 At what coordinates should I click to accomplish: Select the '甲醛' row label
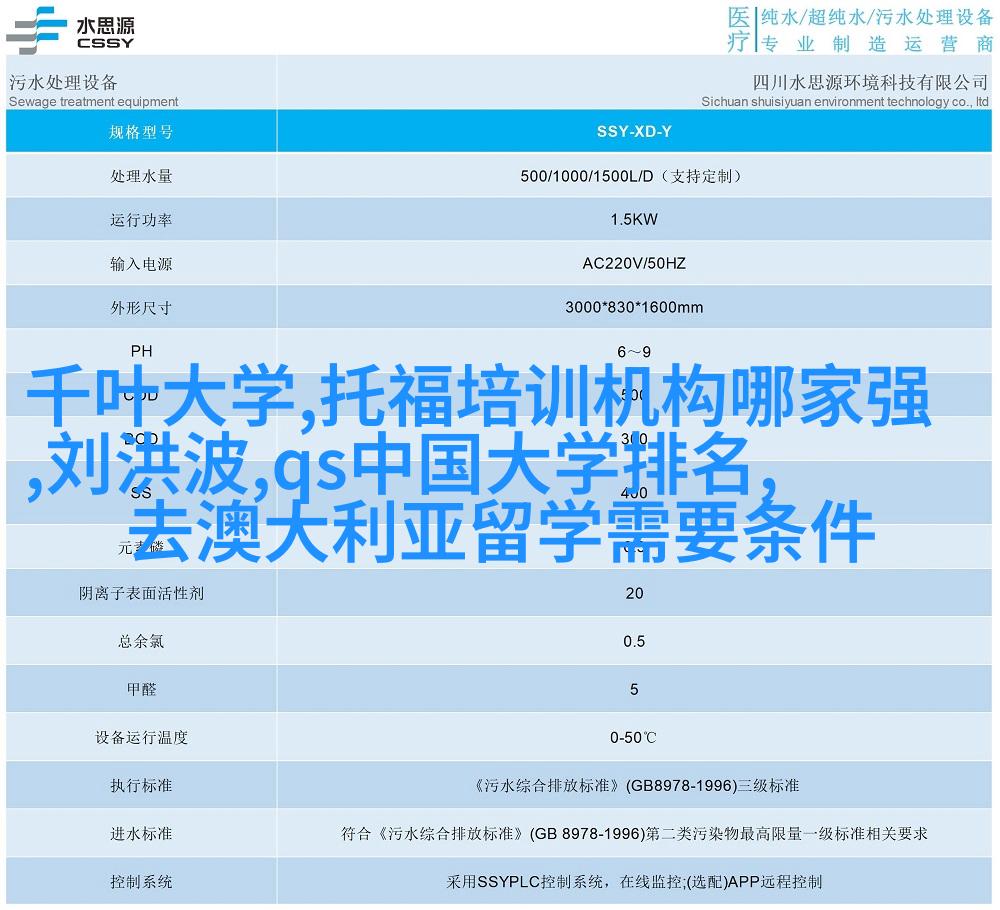141,689
